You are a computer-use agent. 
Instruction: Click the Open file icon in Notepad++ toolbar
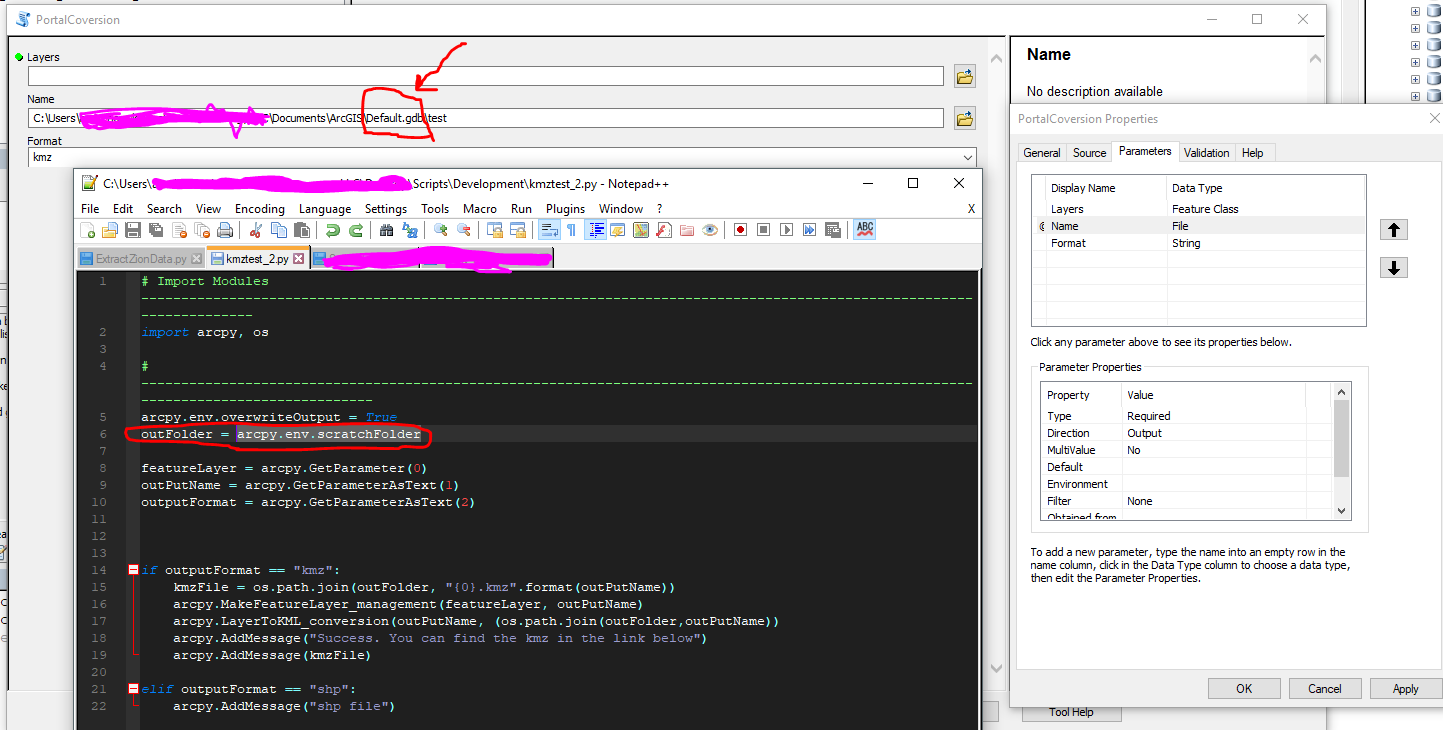click(x=110, y=230)
